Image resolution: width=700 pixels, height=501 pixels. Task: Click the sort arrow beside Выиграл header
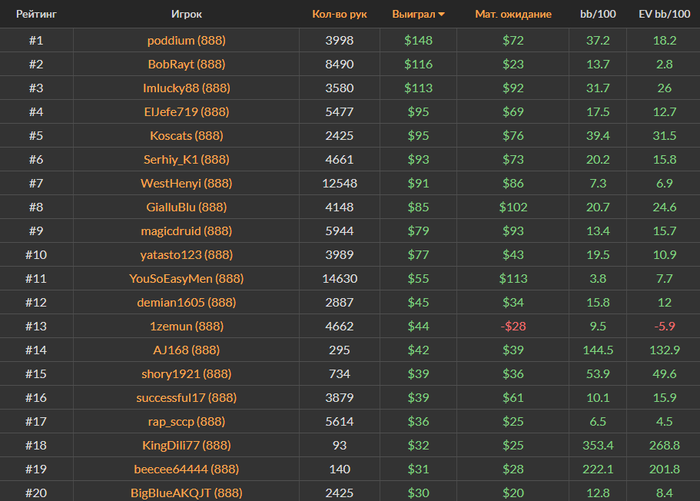point(442,15)
